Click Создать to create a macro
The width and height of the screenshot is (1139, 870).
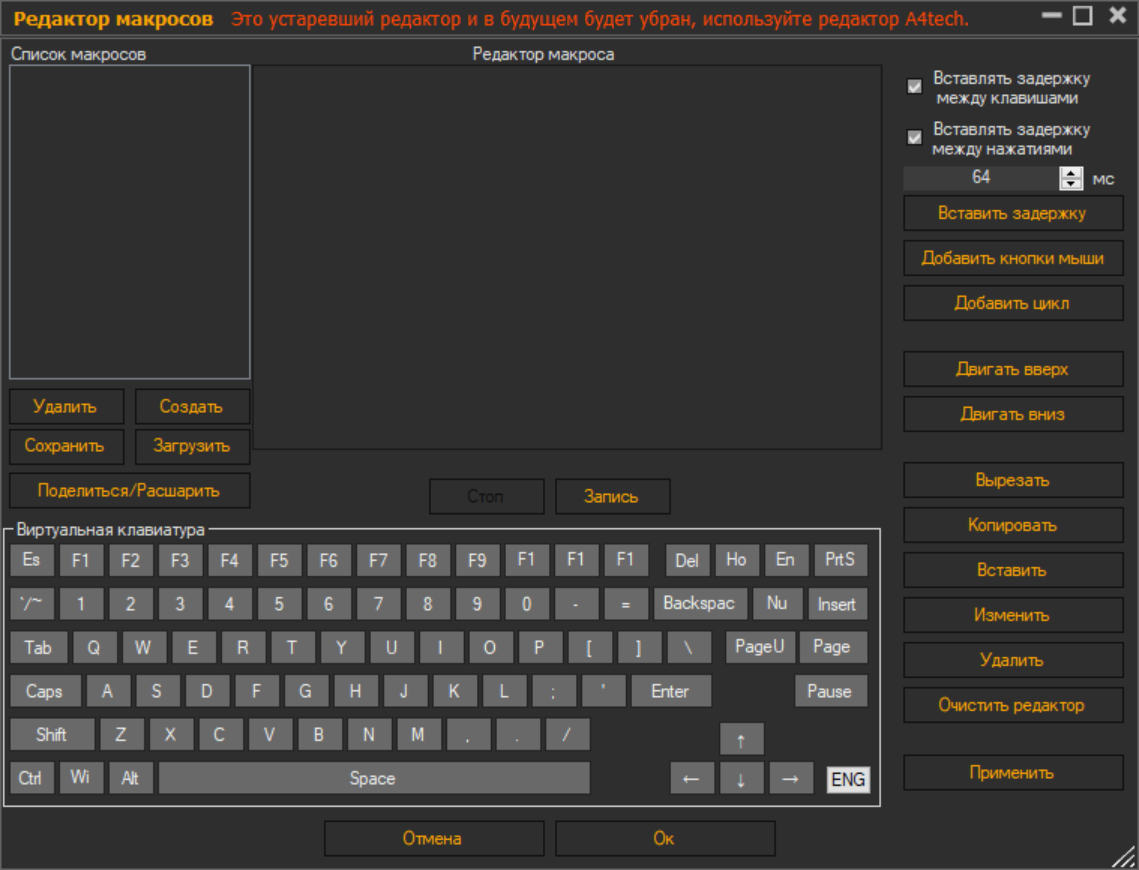(x=192, y=407)
